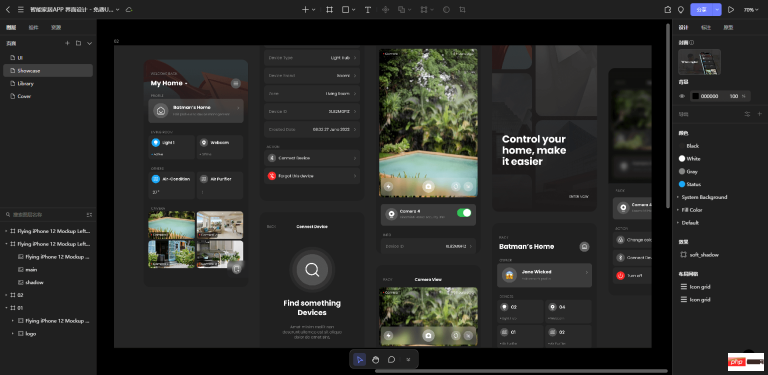Toggle the Camera 4 green switch

[464, 212]
